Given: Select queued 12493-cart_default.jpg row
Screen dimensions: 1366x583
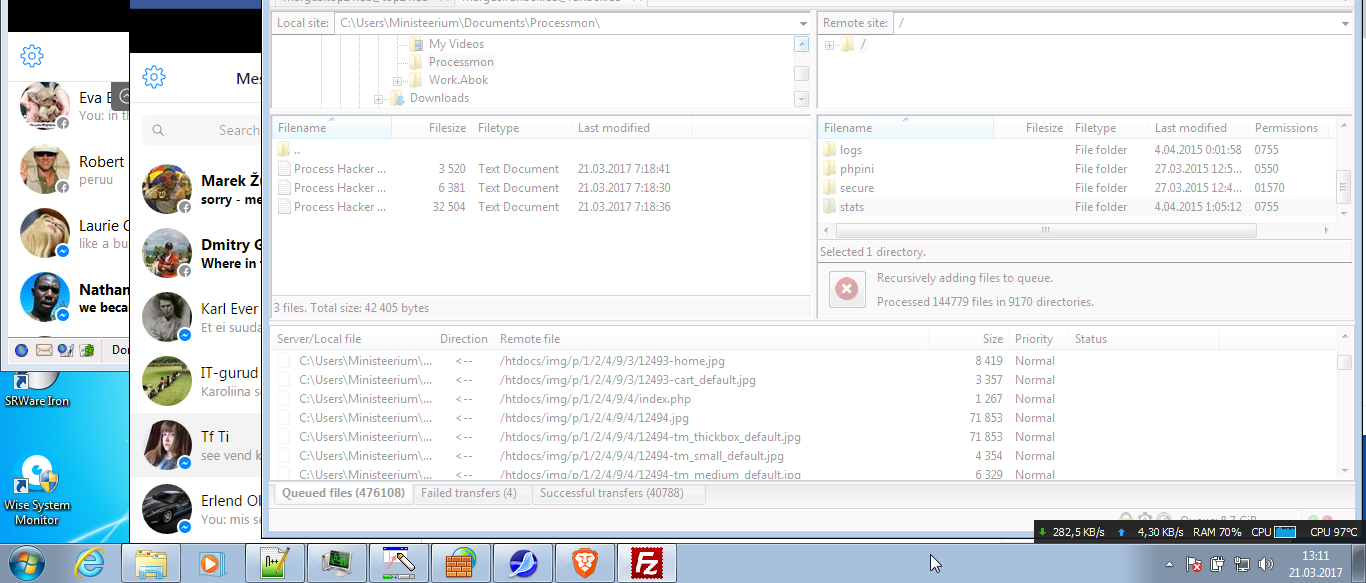Looking at the screenshot, I should tap(805, 380).
